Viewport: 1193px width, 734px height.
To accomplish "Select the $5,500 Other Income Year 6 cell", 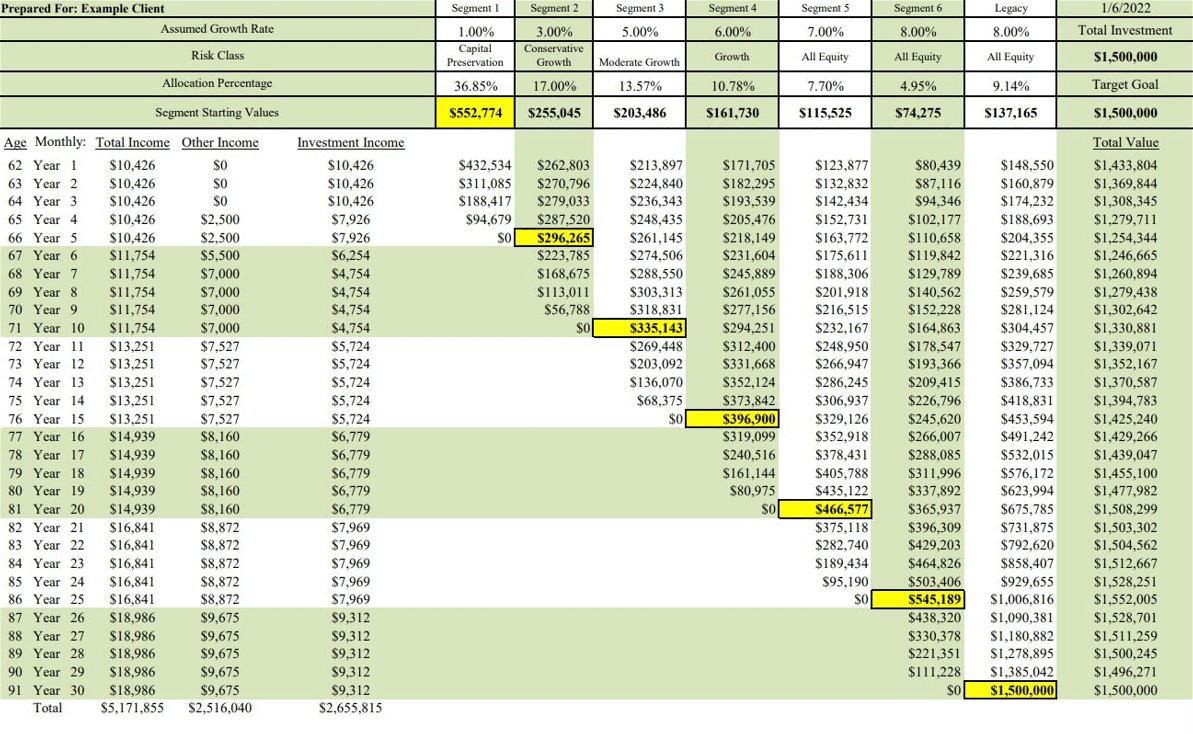I will 220,256.
